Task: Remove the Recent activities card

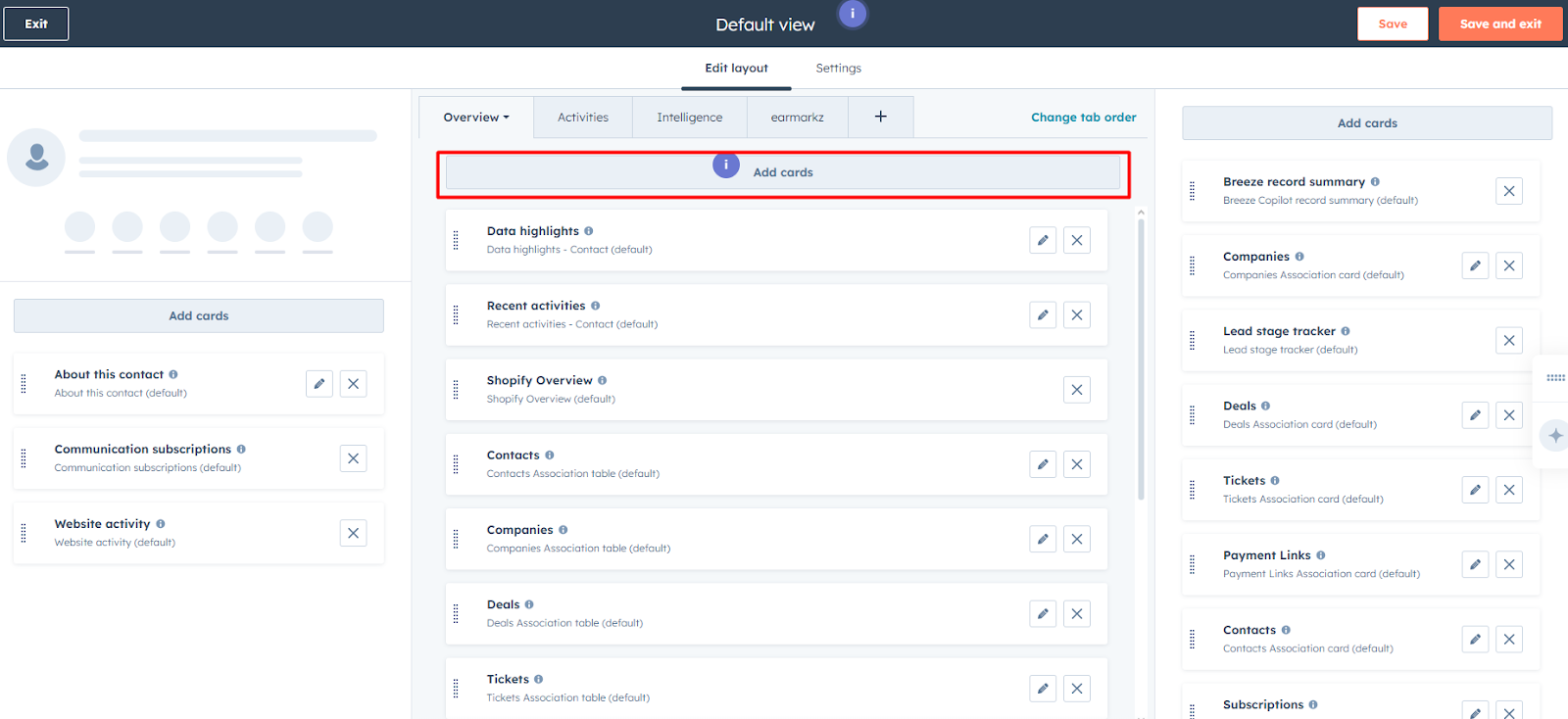Action: click(1076, 315)
